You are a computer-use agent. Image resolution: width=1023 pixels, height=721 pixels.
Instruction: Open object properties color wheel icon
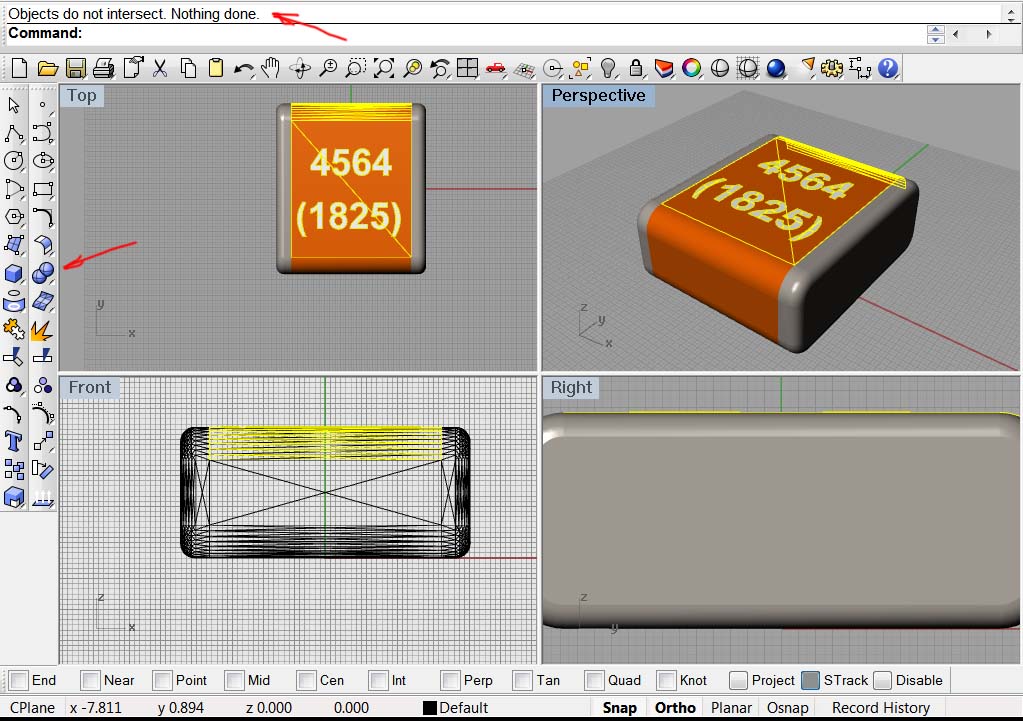(x=692, y=68)
